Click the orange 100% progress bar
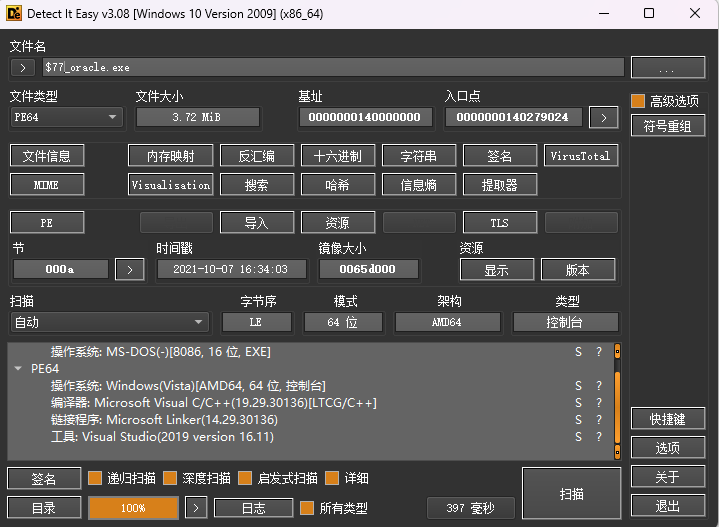Image resolution: width=719 pixels, height=527 pixels. coord(133,508)
